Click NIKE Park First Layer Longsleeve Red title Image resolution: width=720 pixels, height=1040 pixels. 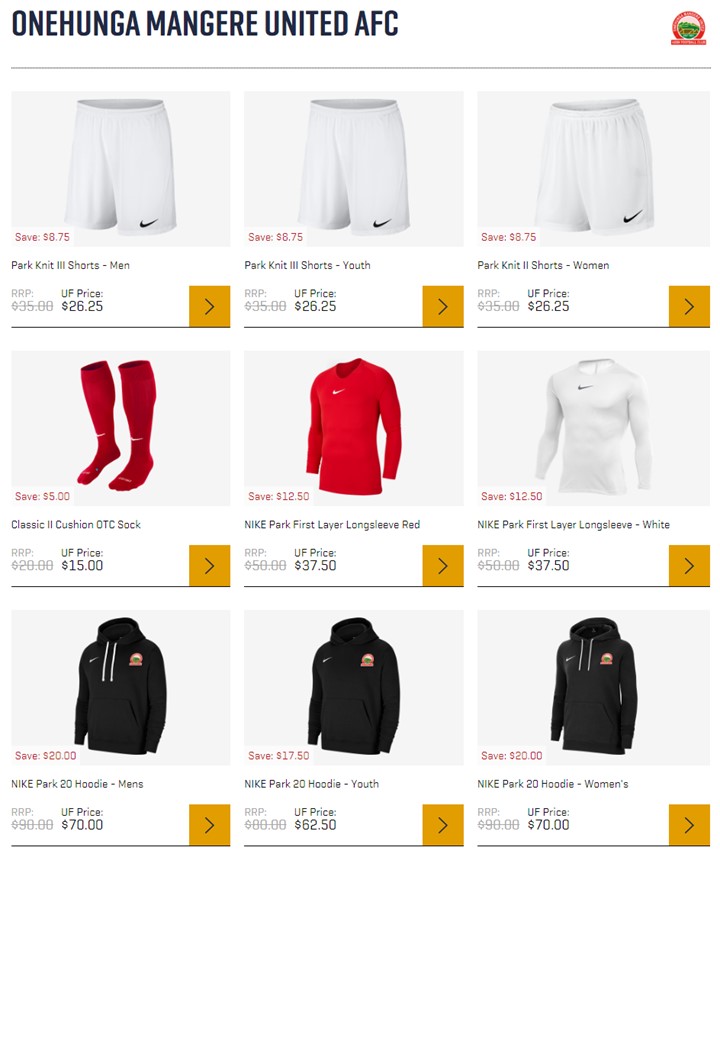pos(332,525)
